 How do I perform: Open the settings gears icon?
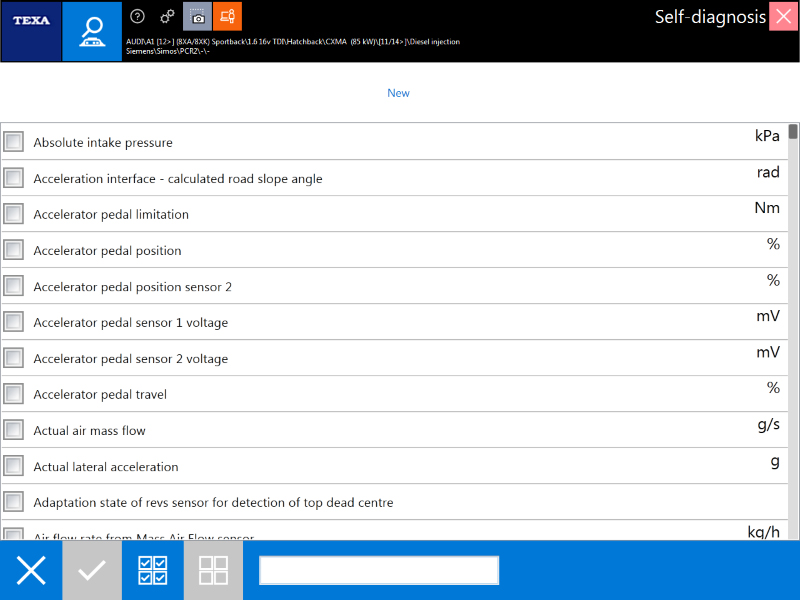click(168, 16)
